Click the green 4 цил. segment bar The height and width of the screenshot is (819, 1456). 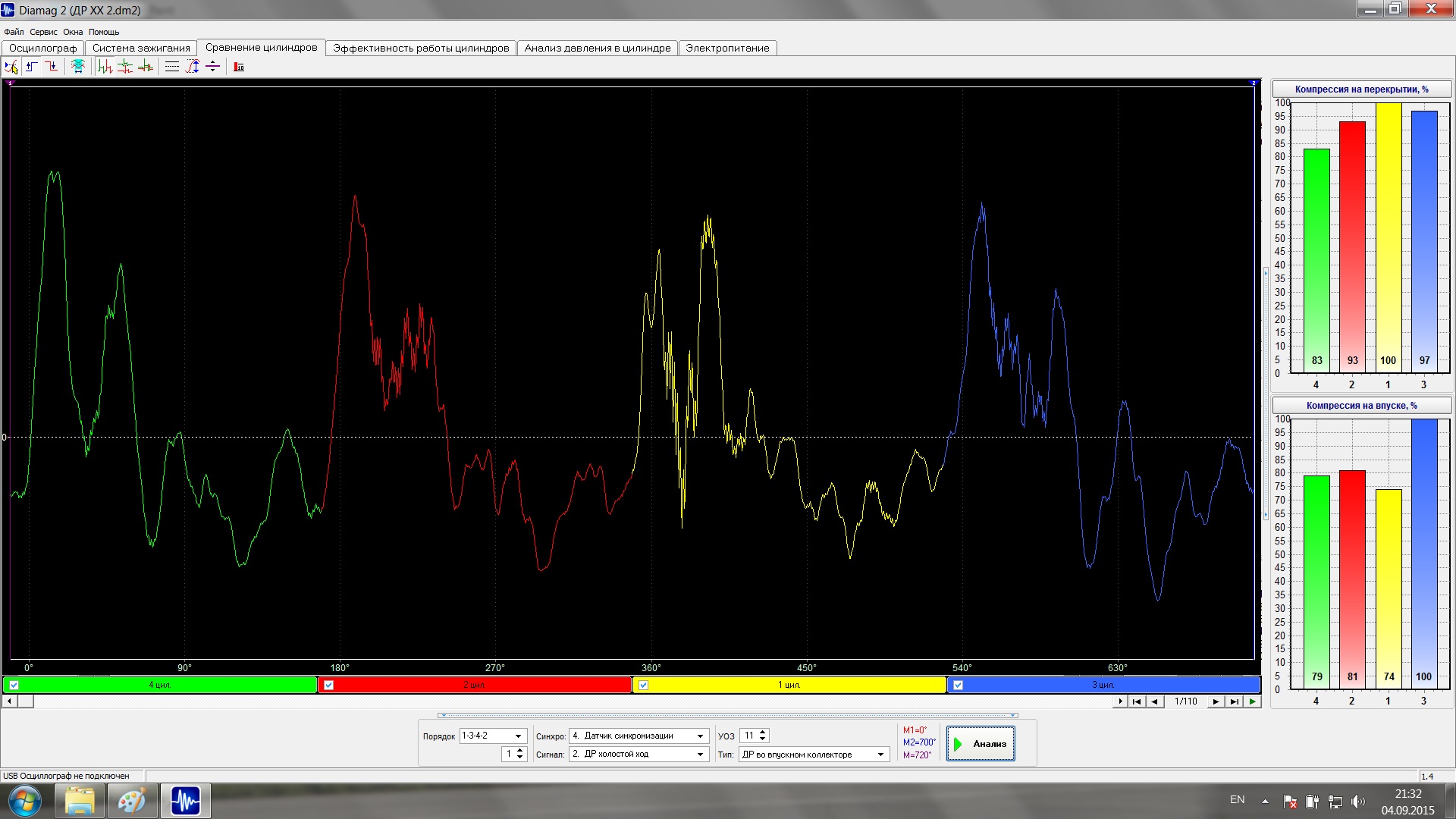click(x=160, y=685)
